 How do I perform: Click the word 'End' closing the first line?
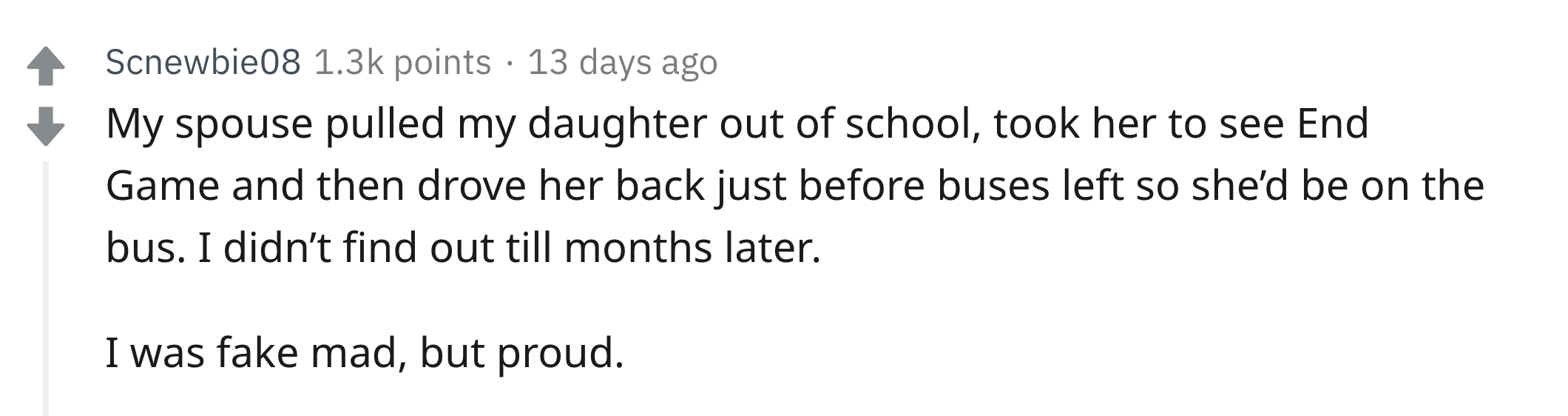point(1332,124)
